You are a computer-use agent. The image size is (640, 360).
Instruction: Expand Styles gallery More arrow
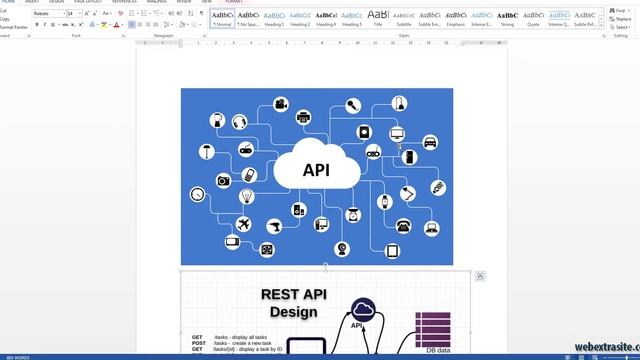point(601,26)
